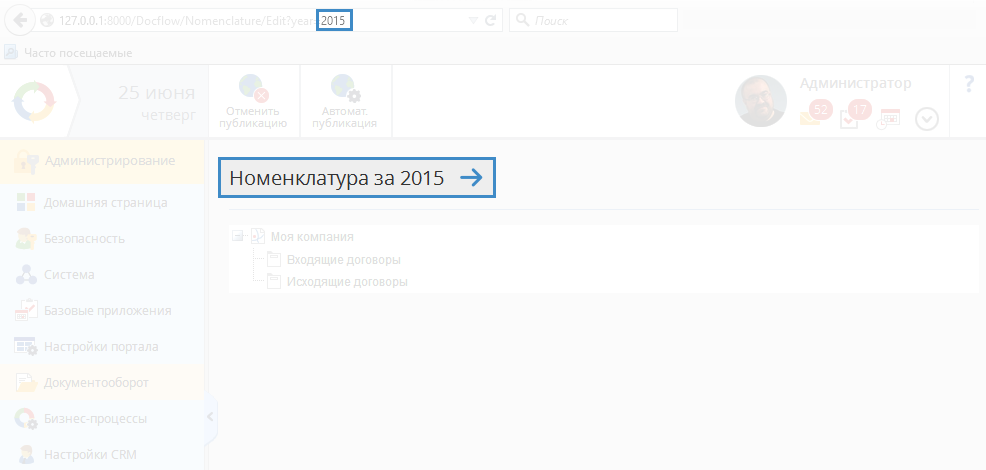Open the messages envelope icon with badge 52
This screenshot has width=986, height=470.
point(812,116)
